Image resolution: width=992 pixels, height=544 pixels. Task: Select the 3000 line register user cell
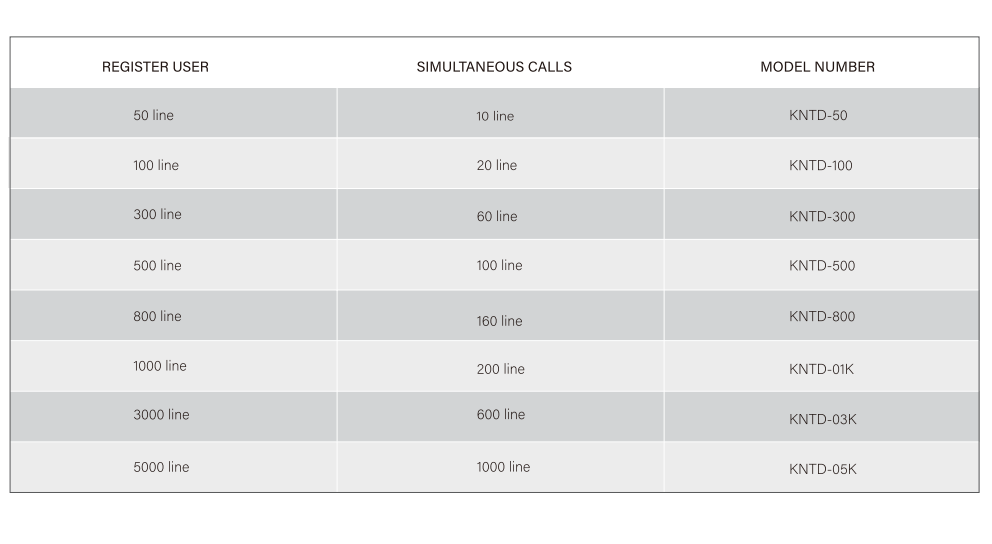pos(161,414)
